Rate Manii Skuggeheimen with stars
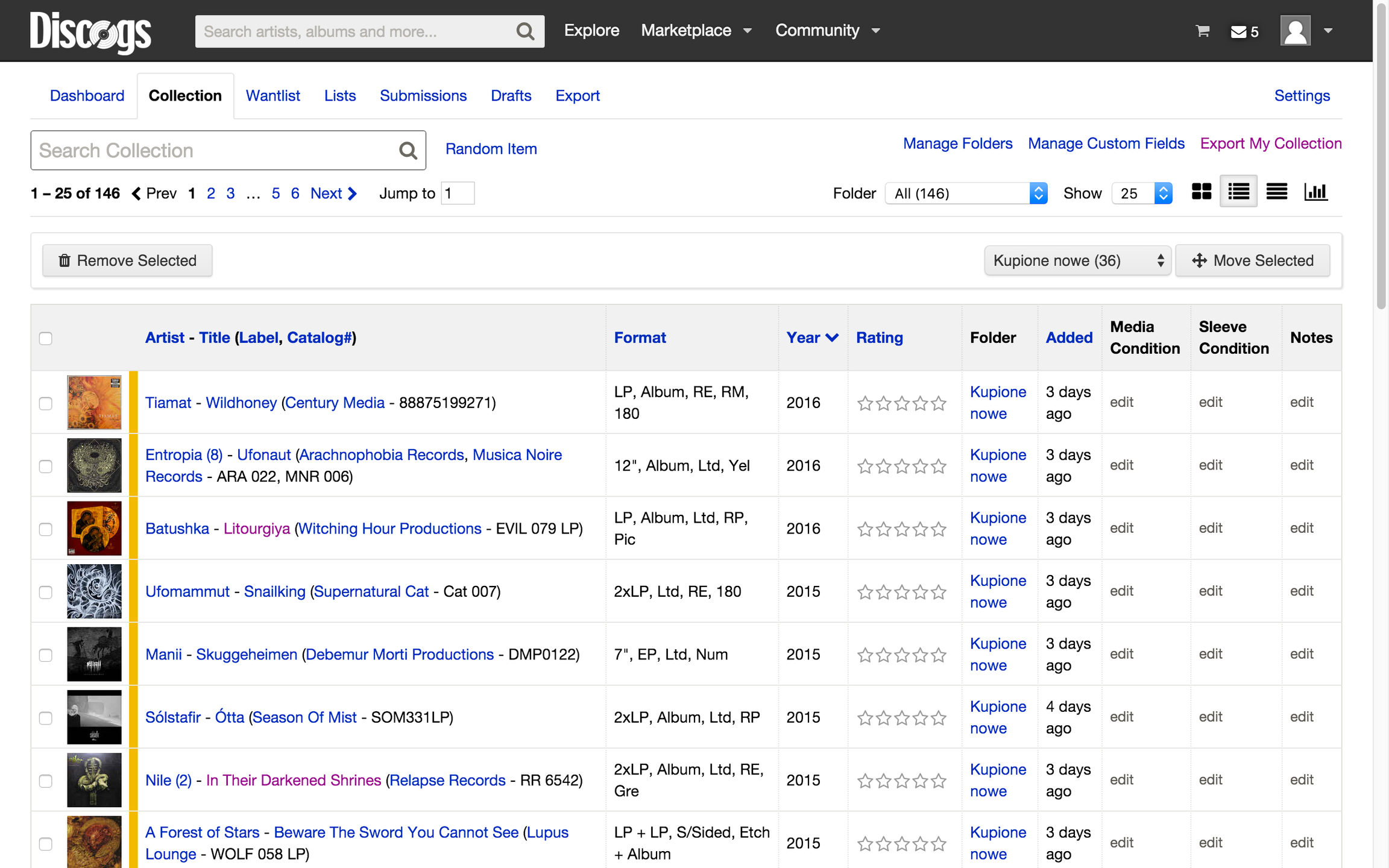The width and height of the screenshot is (1389, 868). click(x=902, y=655)
